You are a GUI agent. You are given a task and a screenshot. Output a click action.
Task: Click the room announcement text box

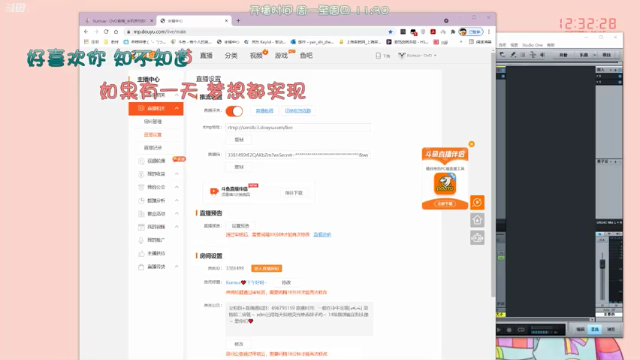point(299,318)
